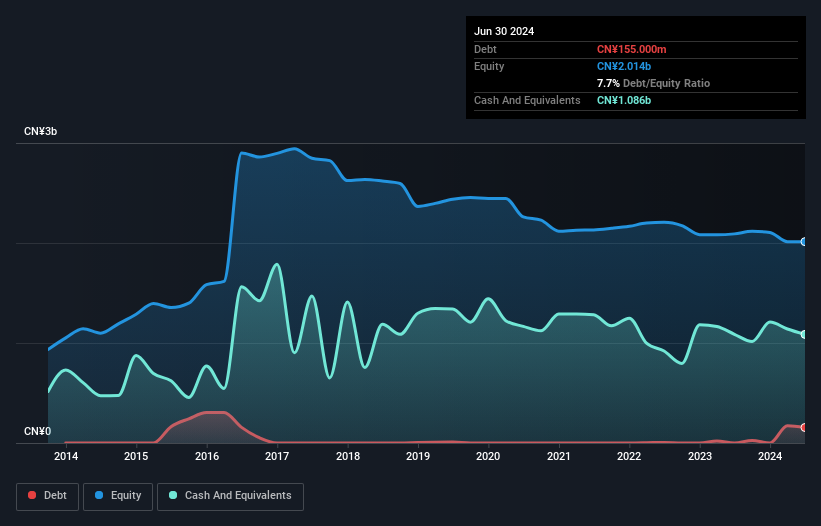The image size is (821, 526).
Task: Select the 2024 x-axis label
Action: pos(770,456)
